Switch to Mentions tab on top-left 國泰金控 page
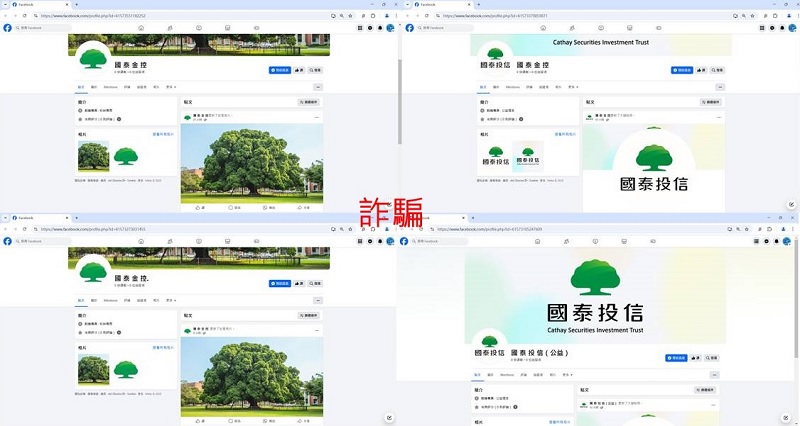 (111, 87)
